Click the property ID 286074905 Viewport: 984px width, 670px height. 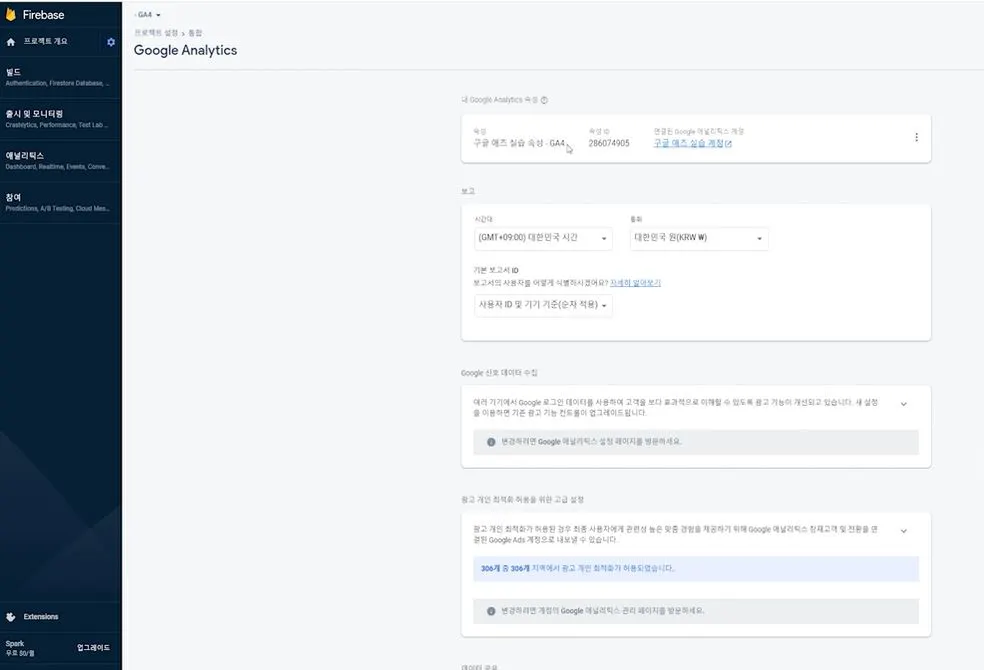(609, 144)
